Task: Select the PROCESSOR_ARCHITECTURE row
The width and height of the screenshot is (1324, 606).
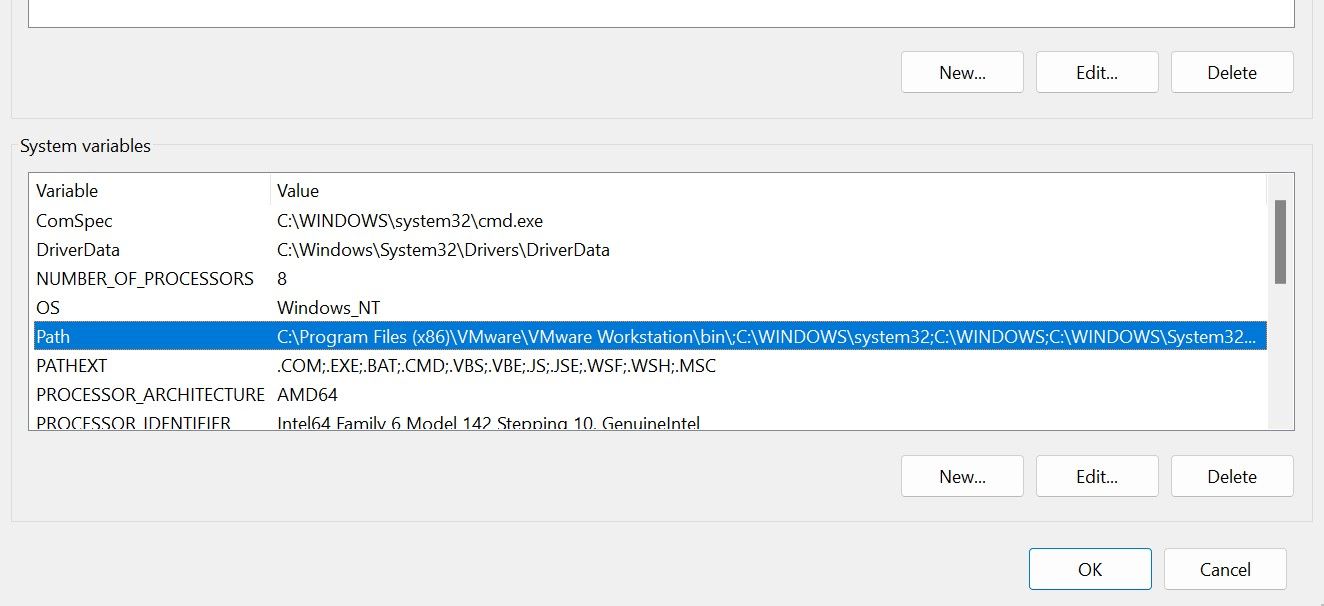Action: coord(150,395)
